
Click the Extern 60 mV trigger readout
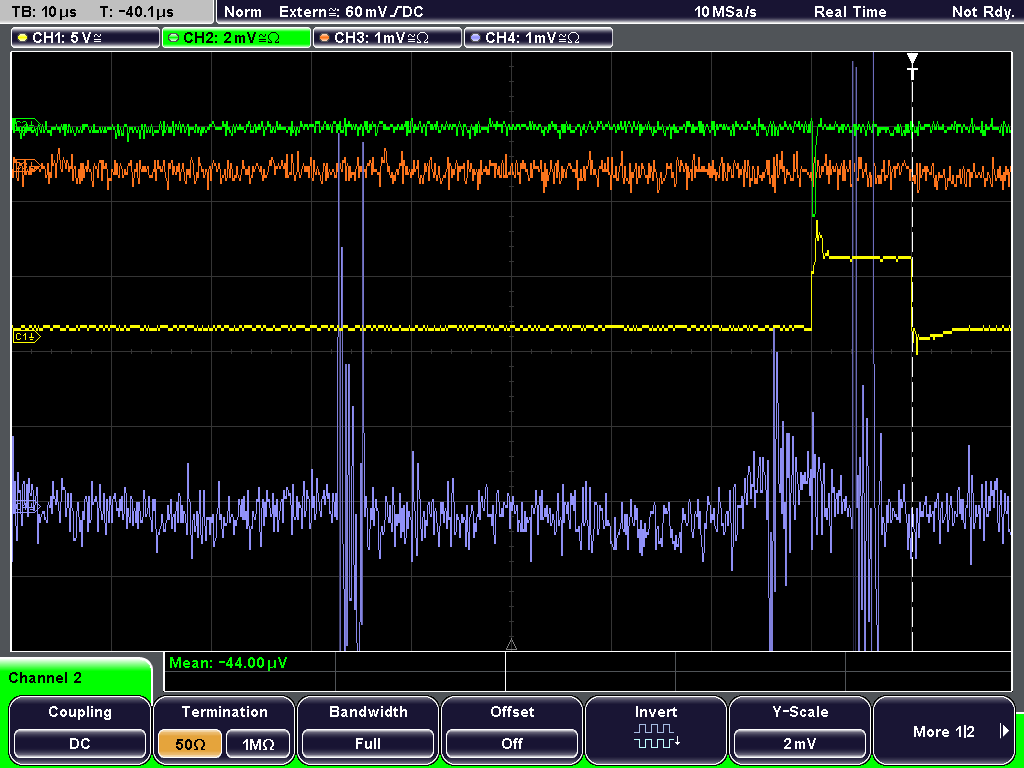pos(351,11)
